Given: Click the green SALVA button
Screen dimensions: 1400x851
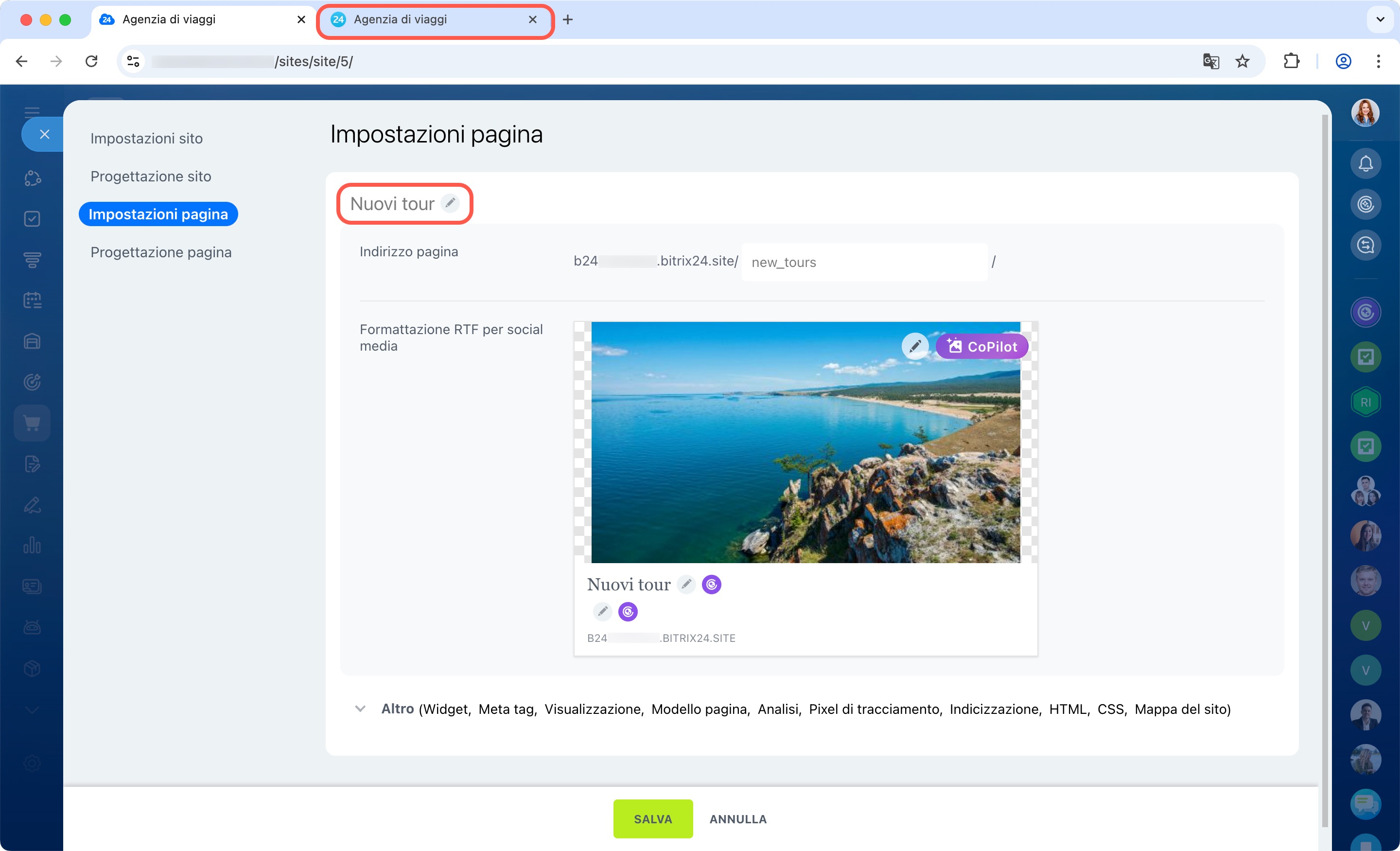Looking at the screenshot, I should [653, 818].
